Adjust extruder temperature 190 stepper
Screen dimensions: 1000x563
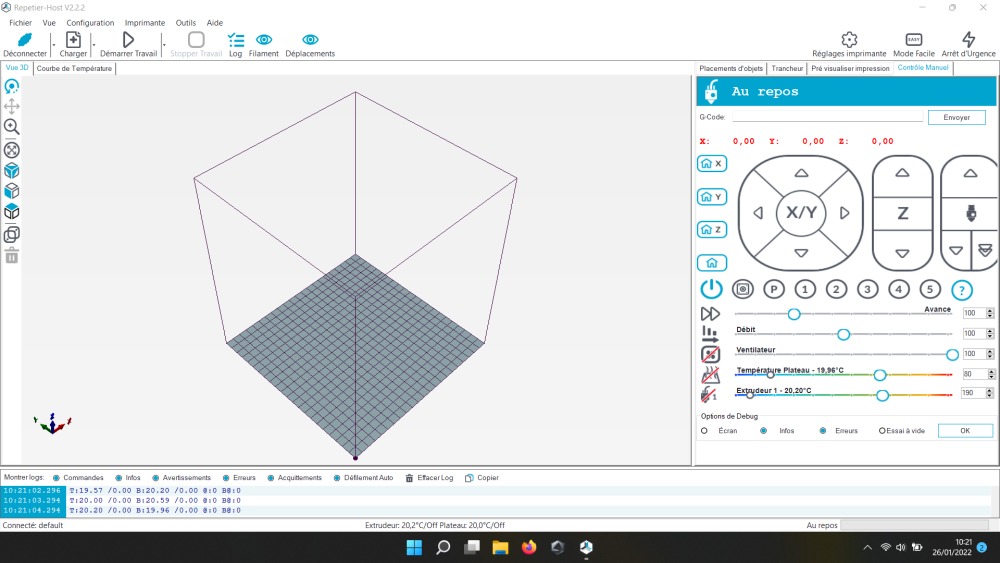click(990, 393)
